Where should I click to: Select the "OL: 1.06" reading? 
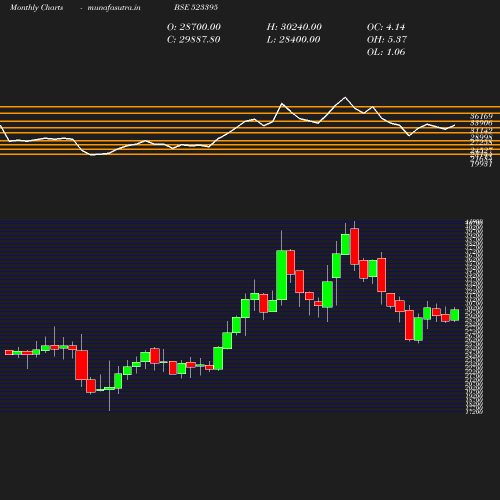386,52
